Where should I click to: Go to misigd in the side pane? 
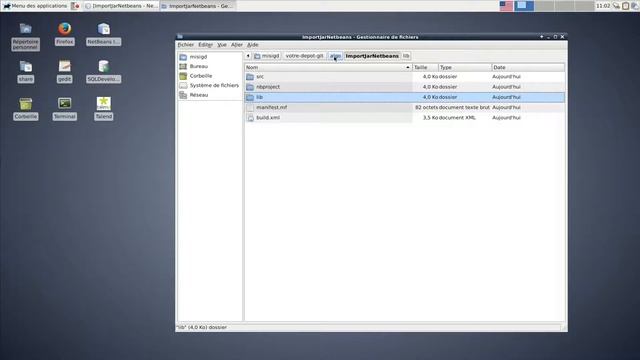click(x=210, y=57)
